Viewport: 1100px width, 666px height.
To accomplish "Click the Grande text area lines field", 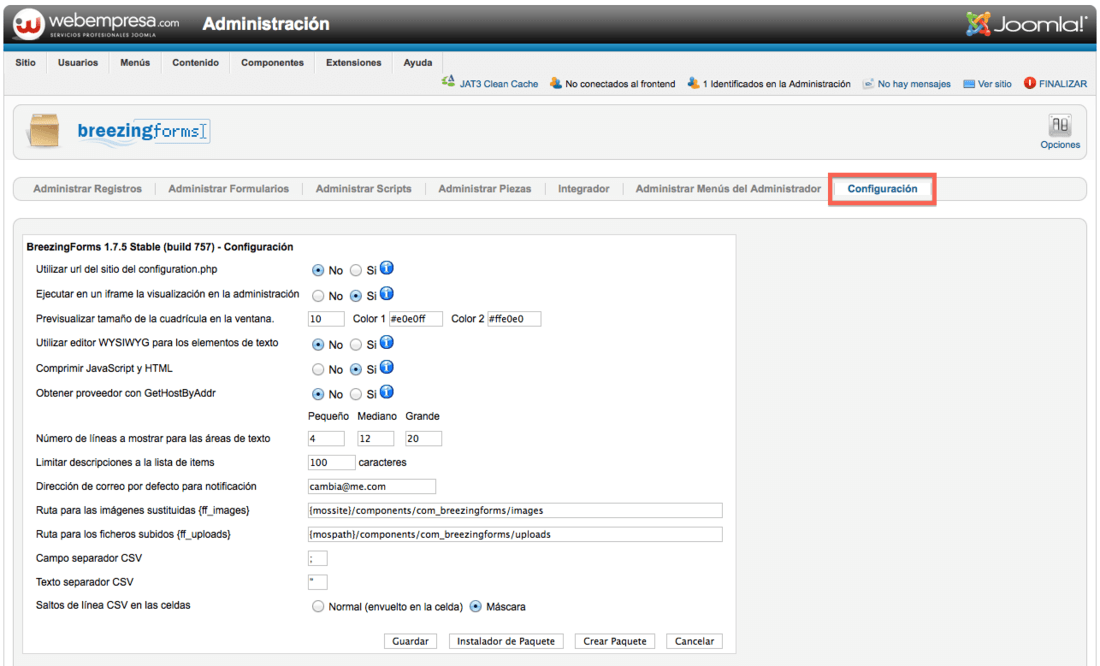I will click(424, 439).
